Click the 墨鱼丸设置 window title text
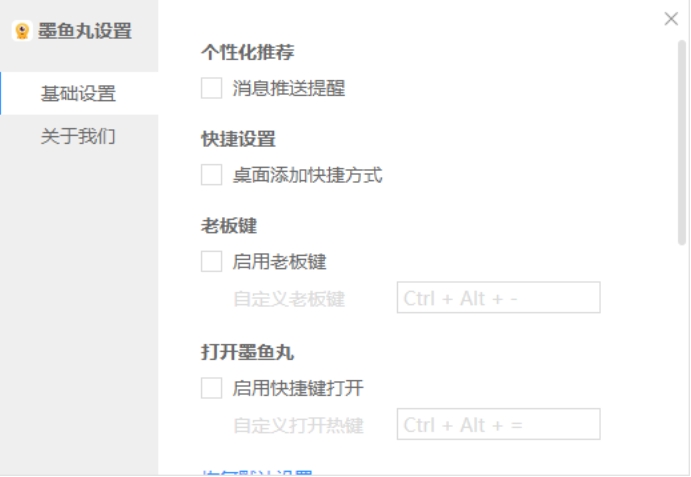This screenshot has height=477, width=691. click(x=85, y=31)
